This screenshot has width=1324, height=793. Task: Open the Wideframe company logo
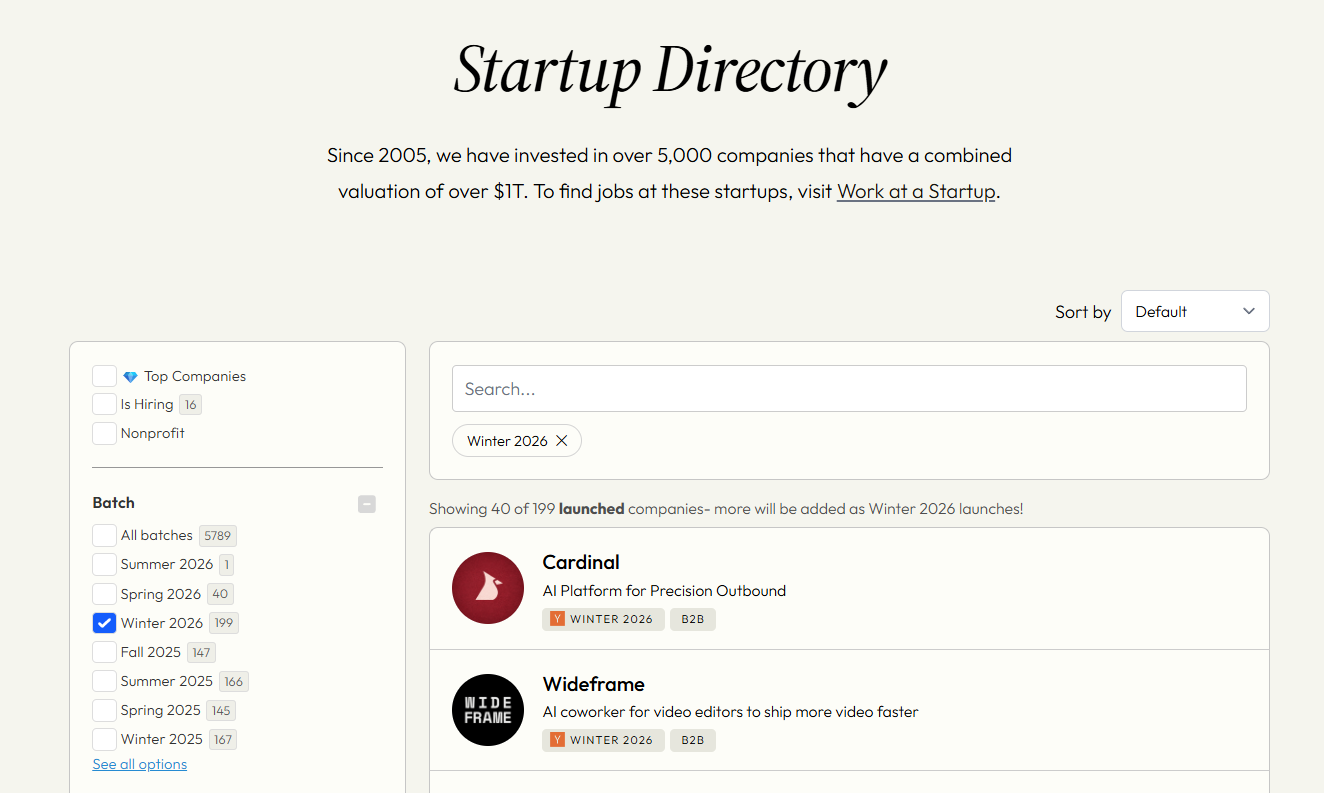tap(488, 710)
